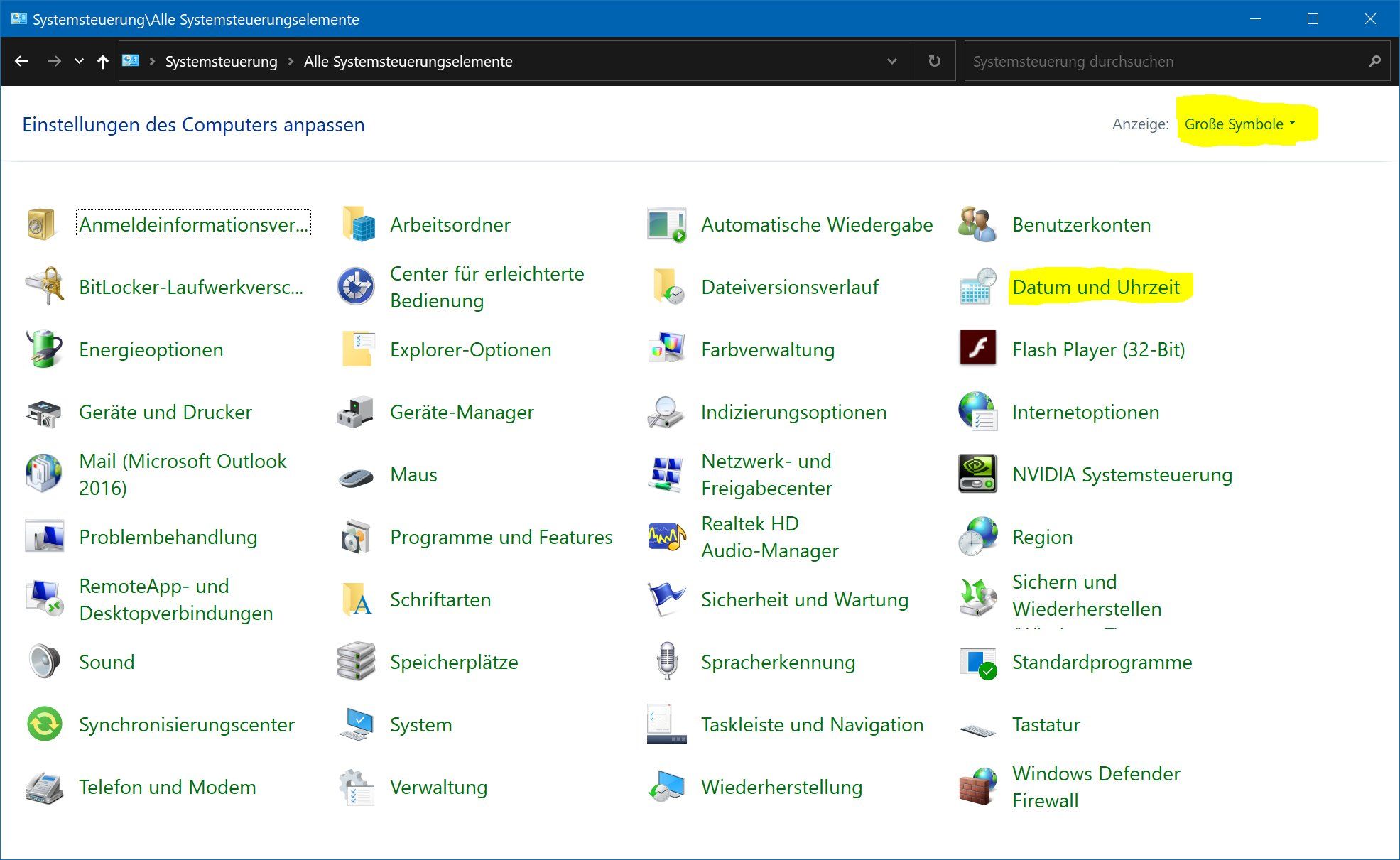Image resolution: width=1400 pixels, height=860 pixels.
Task: Click the search magnifier icon
Action: [1374, 62]
